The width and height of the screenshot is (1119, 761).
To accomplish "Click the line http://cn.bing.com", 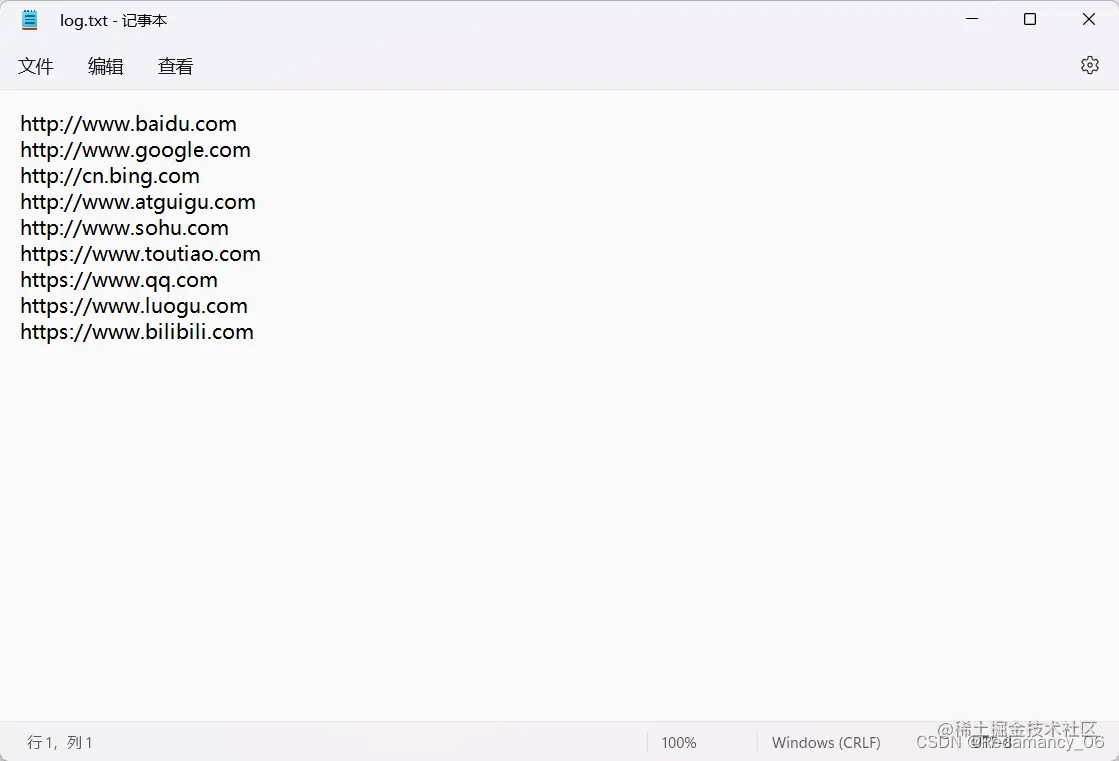I will pos(110,176).
